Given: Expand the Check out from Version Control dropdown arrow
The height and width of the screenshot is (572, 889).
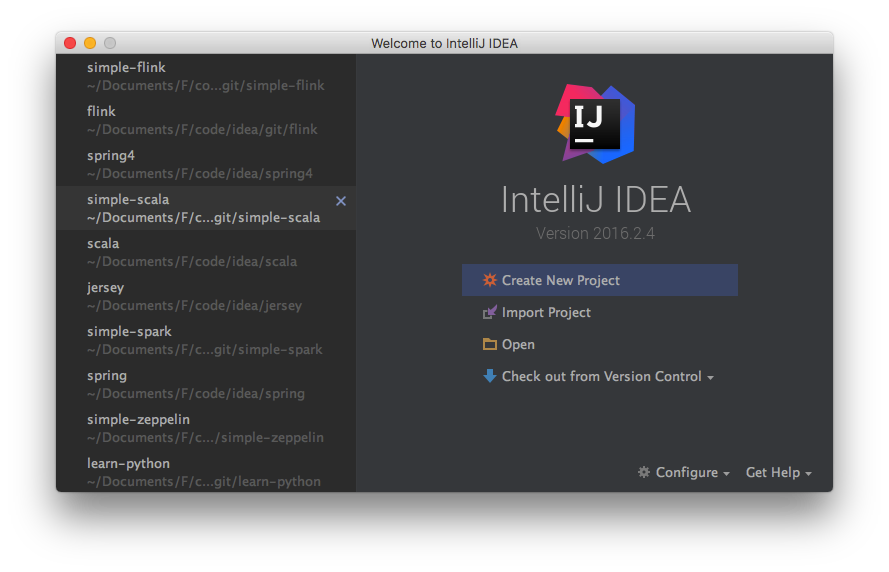Looking at the screenshot, I should [x=711, y=378].
